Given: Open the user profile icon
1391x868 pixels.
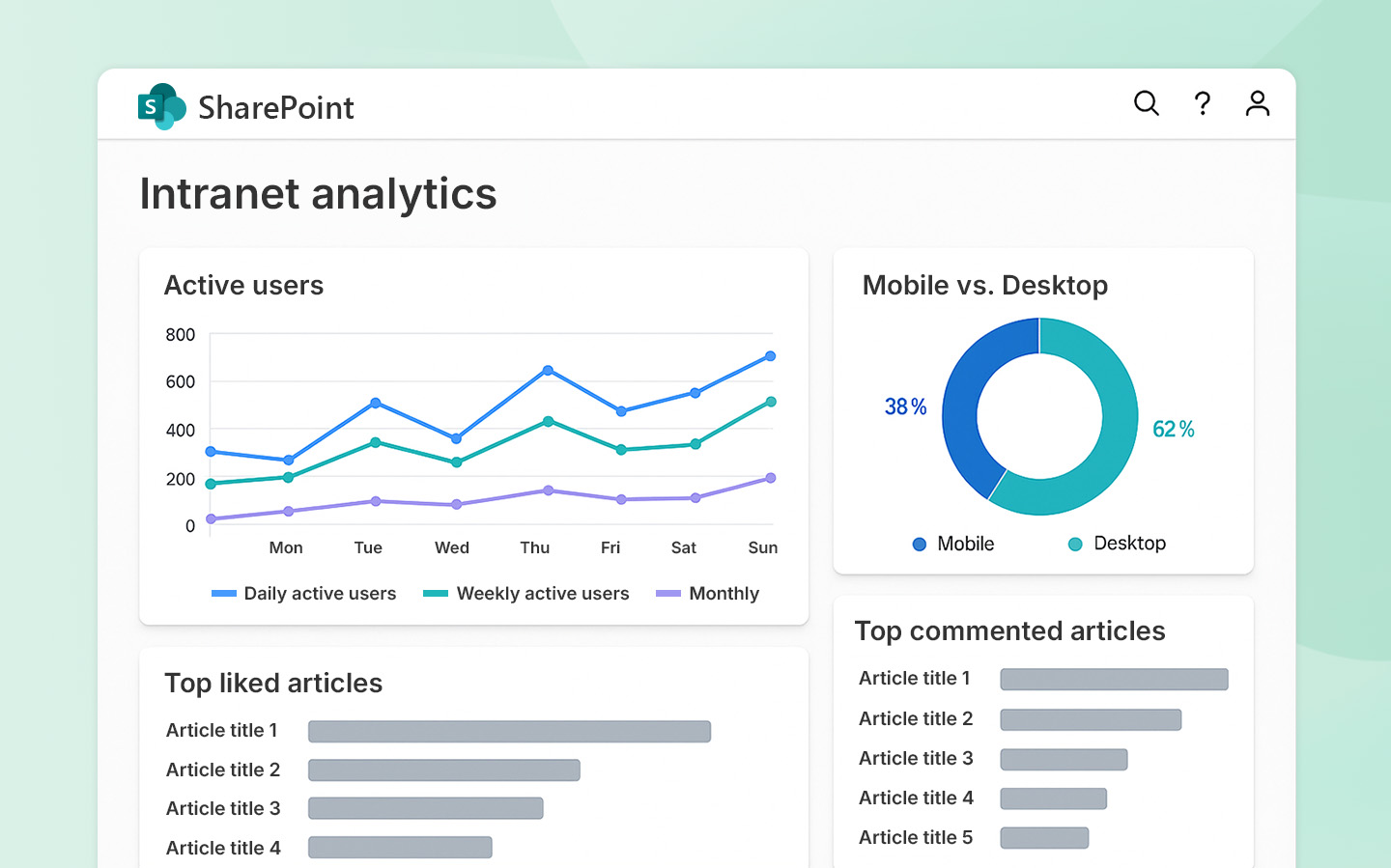Looking at the screenshot, I should click(1257, 103).
